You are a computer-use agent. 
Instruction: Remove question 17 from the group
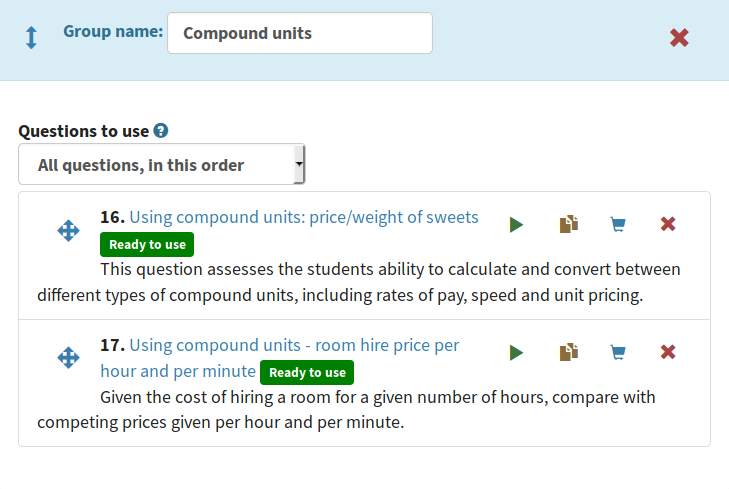(668, 352)
